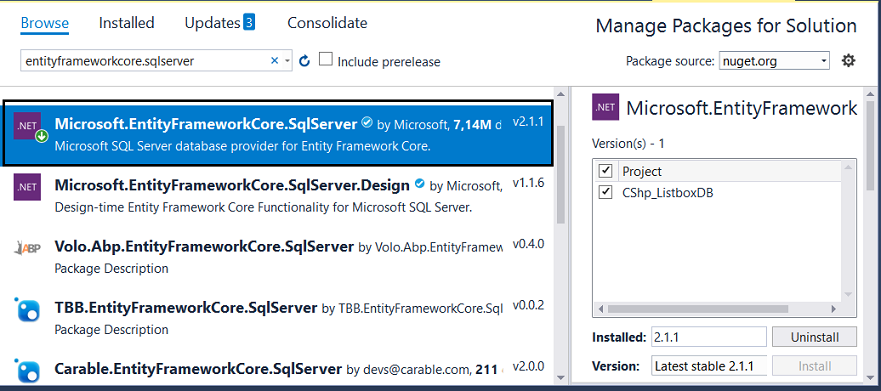Click the package list vertical scrollbar thumb
Image resolution: width=881 pixels, height=391 pixels.
tap(560, 174)
